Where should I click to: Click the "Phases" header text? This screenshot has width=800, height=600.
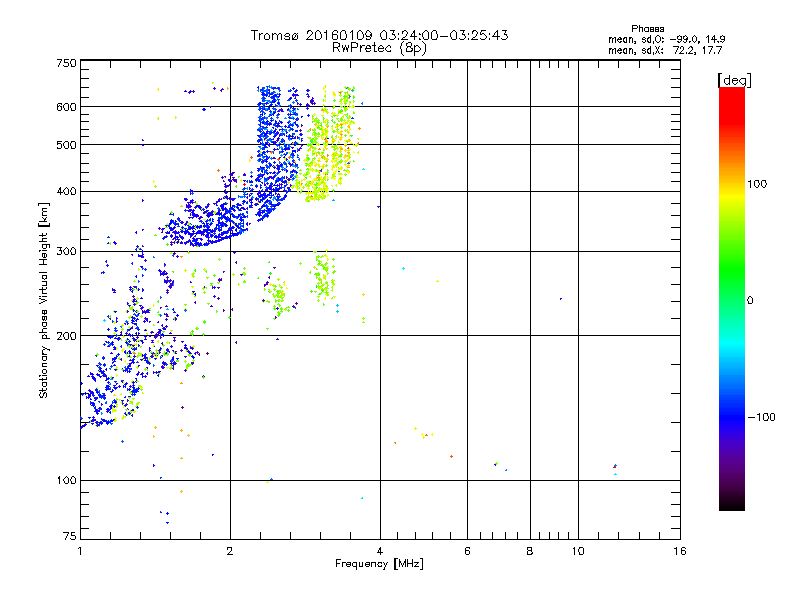coord(647,29)
